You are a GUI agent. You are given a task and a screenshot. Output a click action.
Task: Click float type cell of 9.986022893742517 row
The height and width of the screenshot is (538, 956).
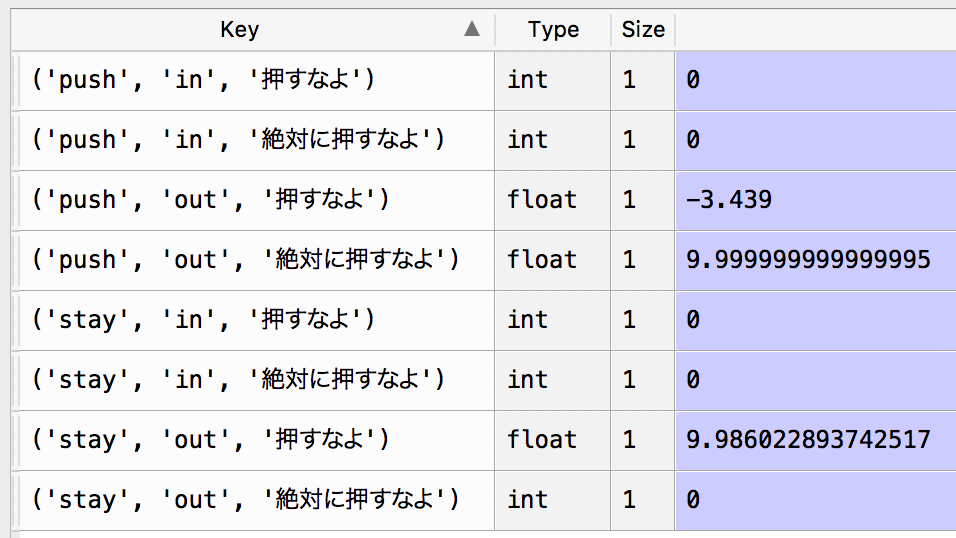point(542,440)
